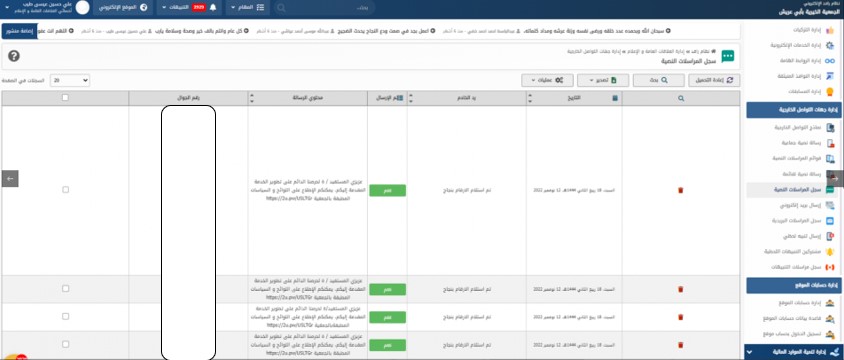
Task: Click the إعادة التحميل reload button
Action: coord(714,80)
